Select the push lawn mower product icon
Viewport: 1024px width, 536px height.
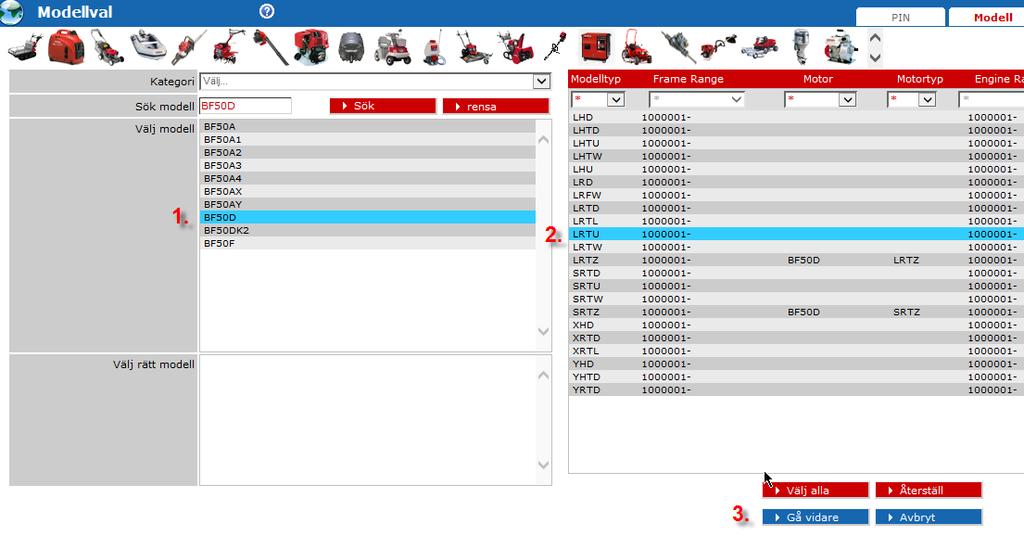click(x=107, y=47)
